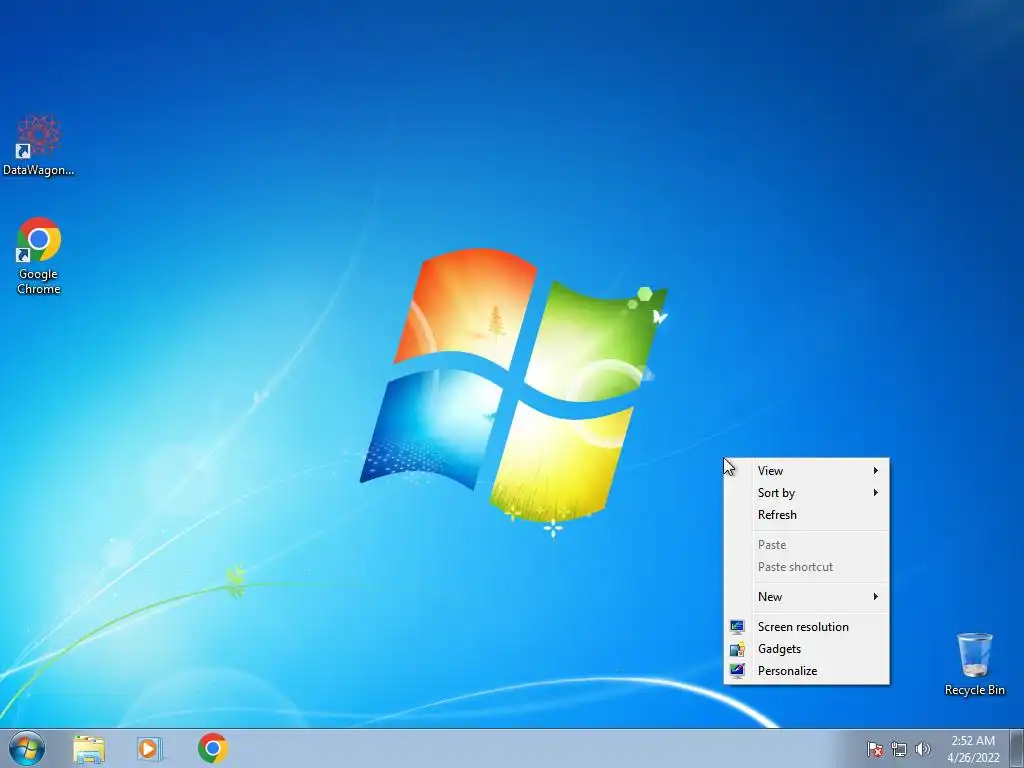Open the Sort by submenu
This screenshot has height=768, width=1024.
pyautogui.click(x=807, y=493)
